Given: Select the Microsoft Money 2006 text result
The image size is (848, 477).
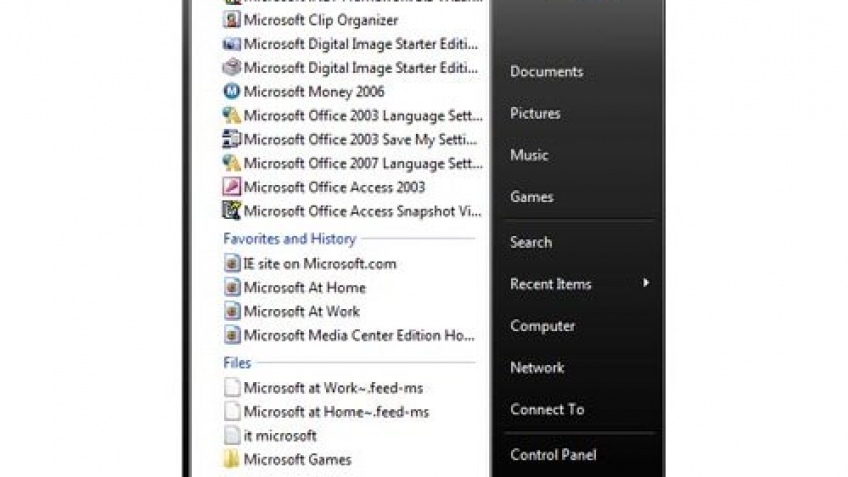Looking at the screenshot, I should coord(314,91).
